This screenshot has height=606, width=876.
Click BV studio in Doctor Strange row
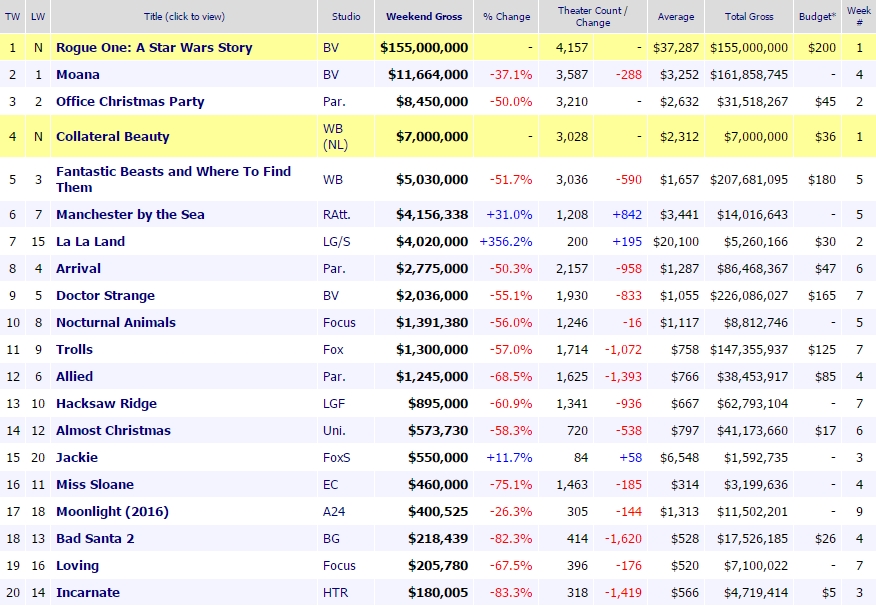tap(331, 296)
